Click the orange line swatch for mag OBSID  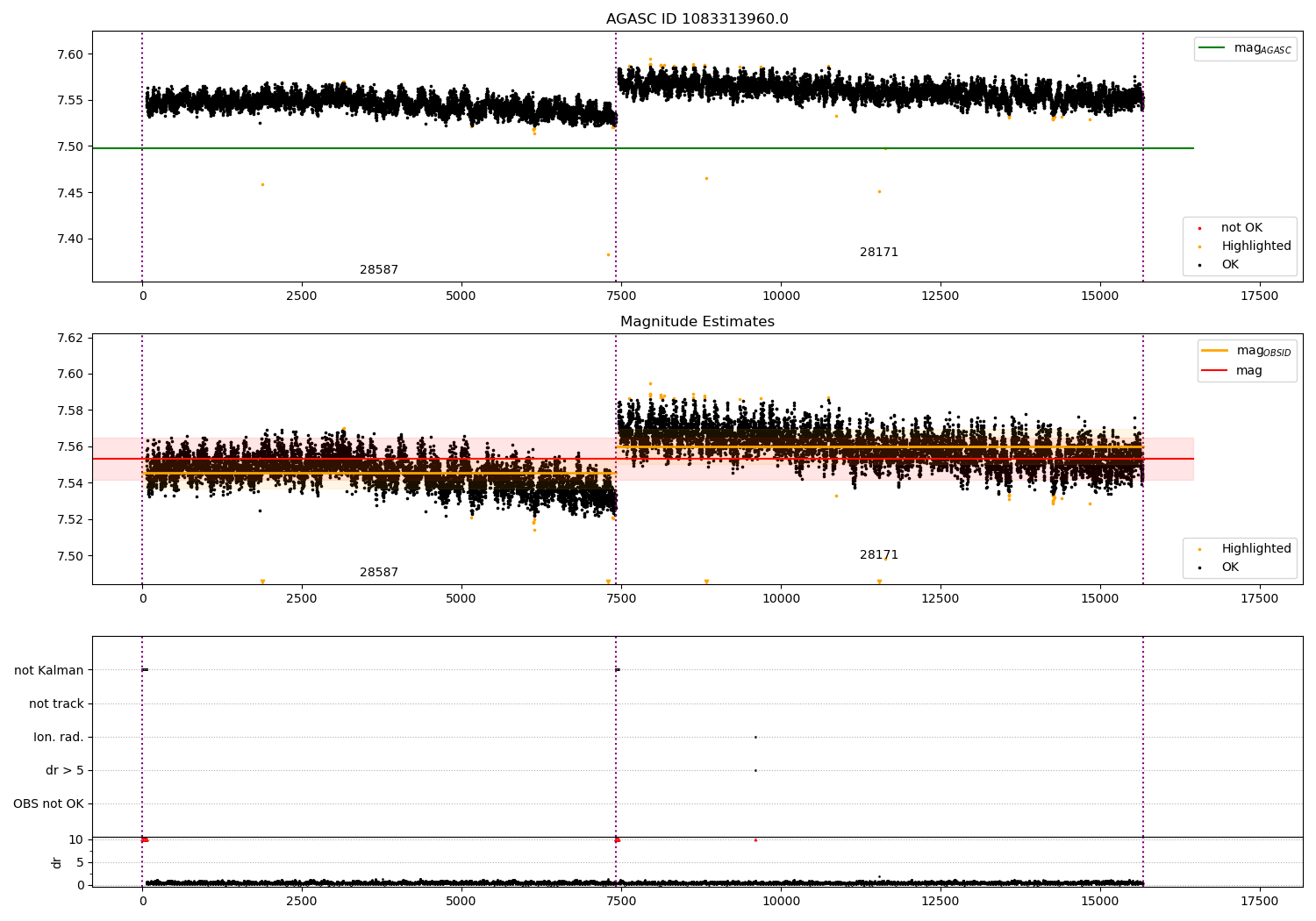tap(1214, 351)
